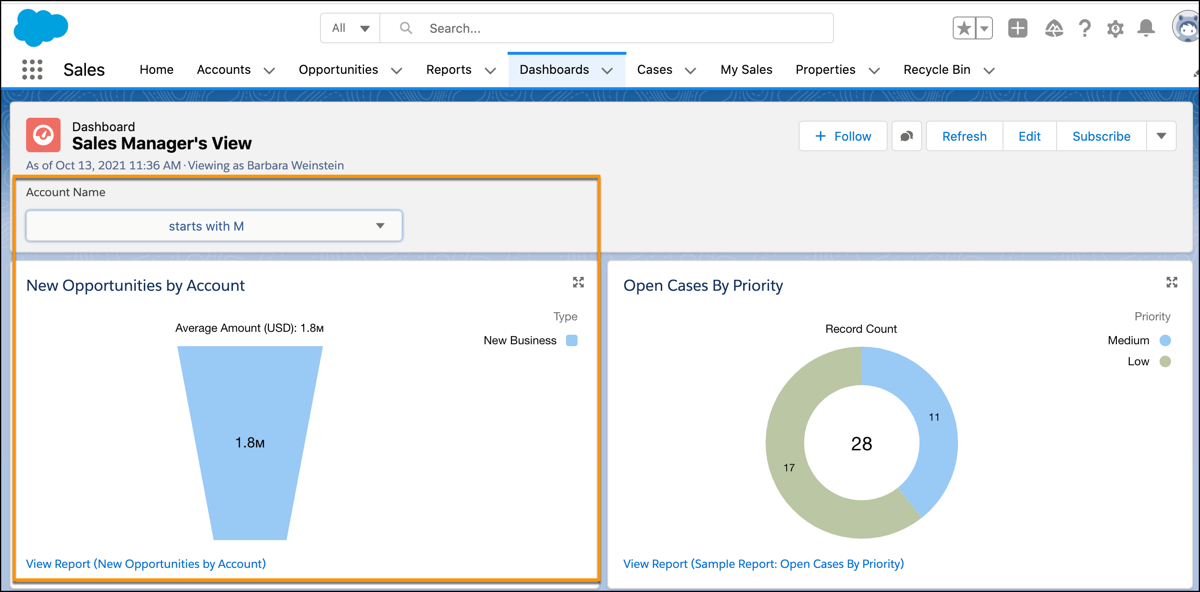The width and height of the screenshot is (1200, 592).
Task: Open the All search scope dropdown
Action: coord(350,28)
